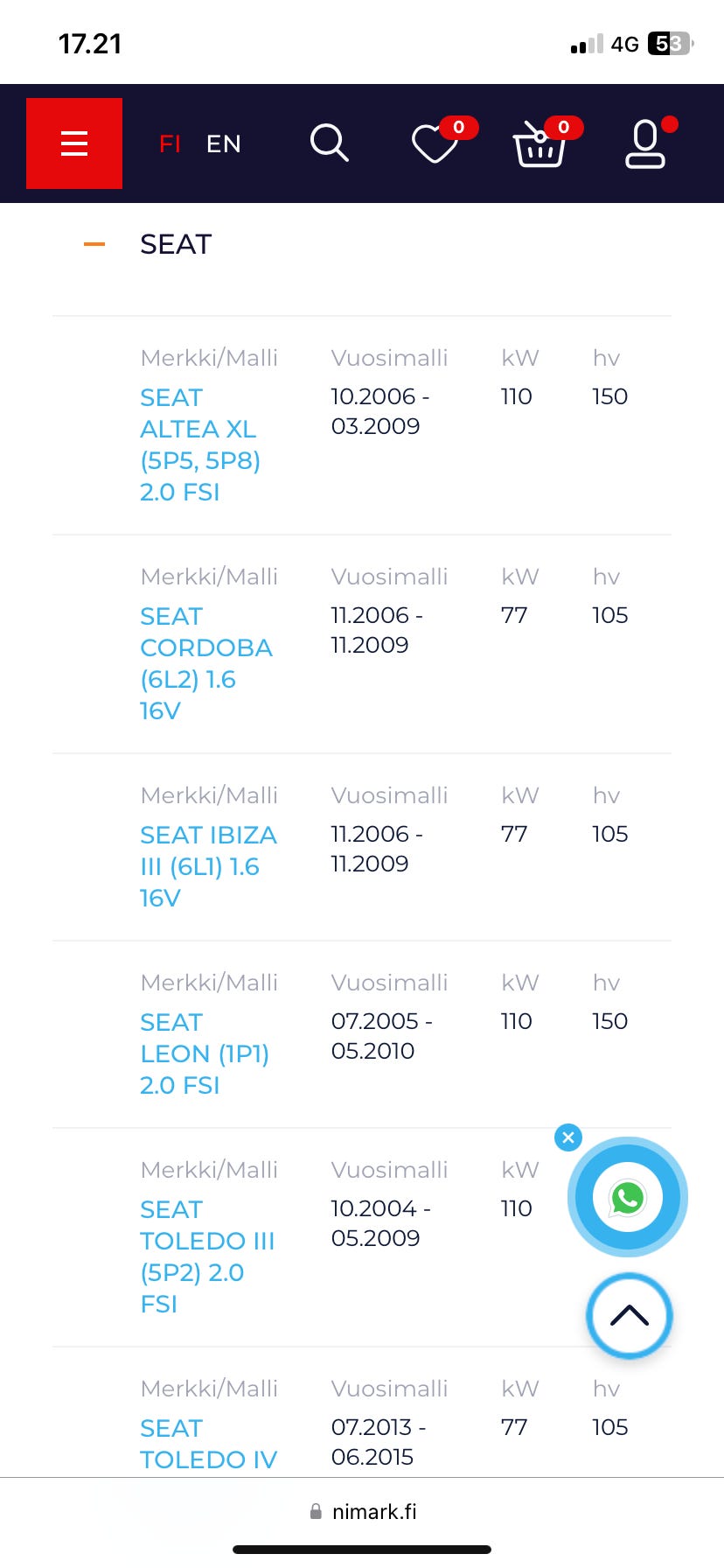Open SEAT ALTEA XL 2.0 FSI link

pyautogui.click(x=199, y=444)
